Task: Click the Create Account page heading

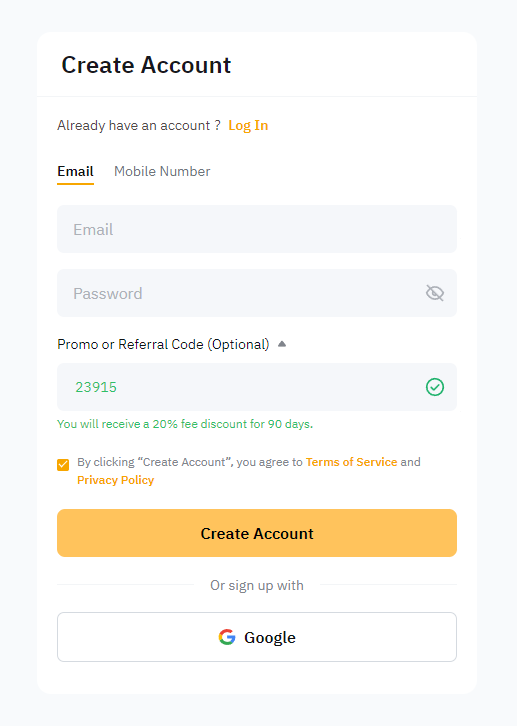Action: [146, 65]
